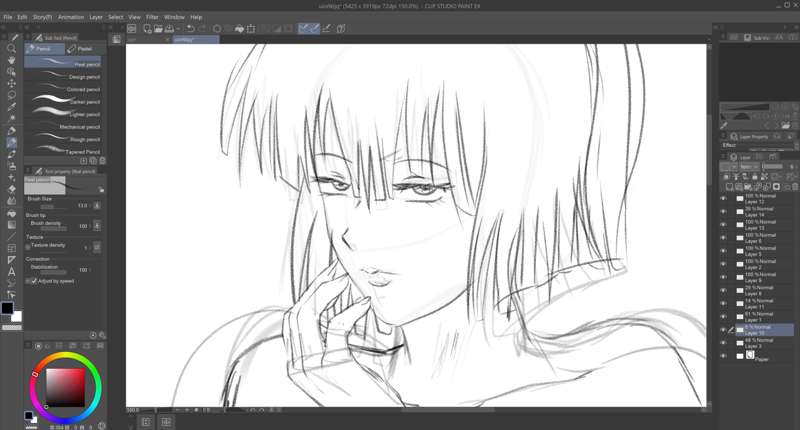Select the Text tool marked A
The image size is (800, 430).
(x=11, y=272)
